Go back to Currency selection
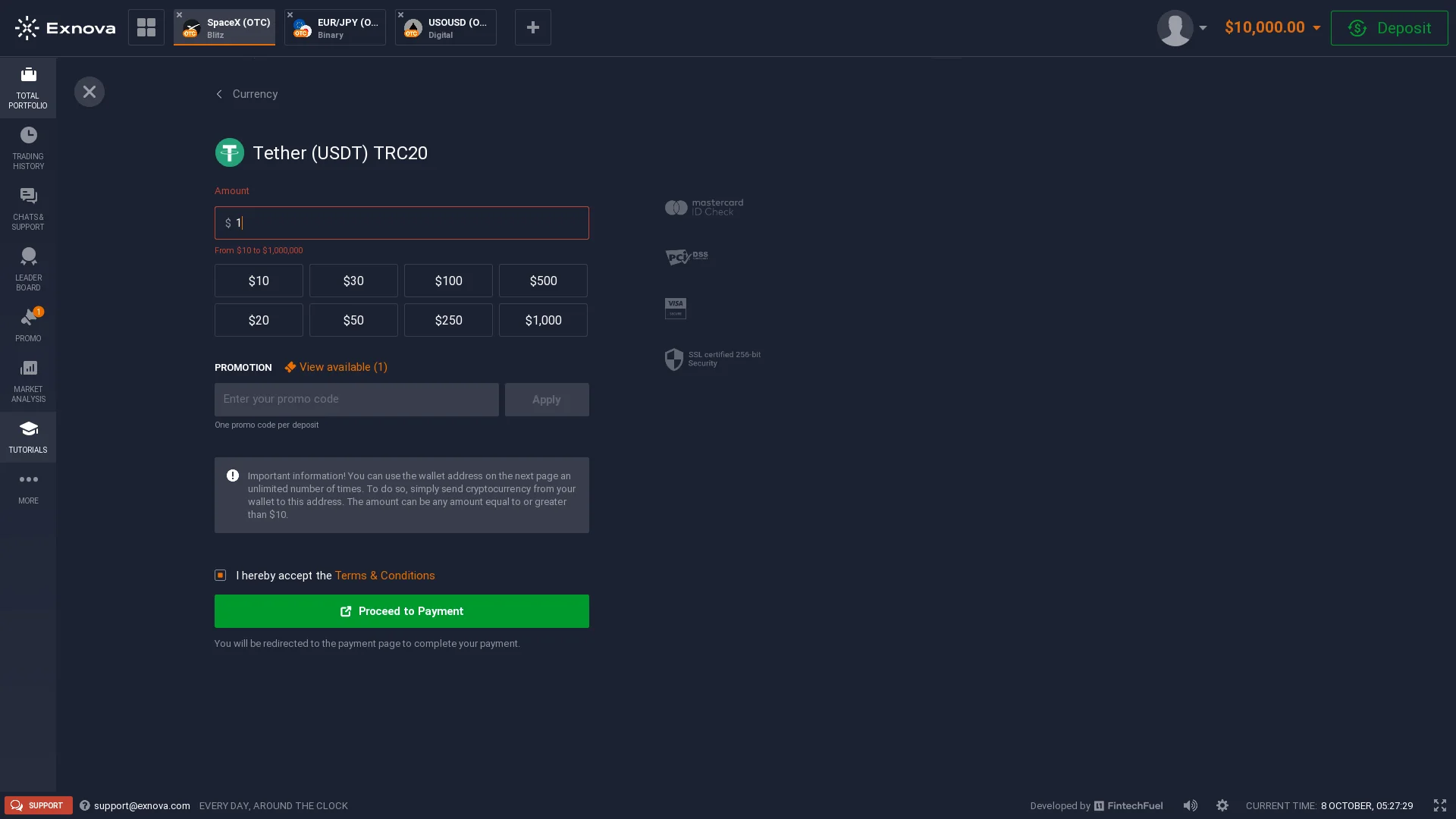Viewport: 1456px width, 819px height. point(247,94)
